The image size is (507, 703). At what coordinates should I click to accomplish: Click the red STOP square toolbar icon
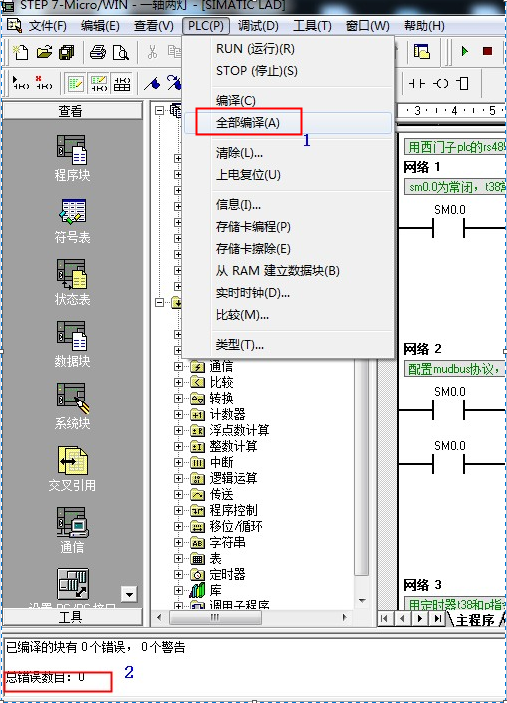pyautogui.click(x=487, y=51)
